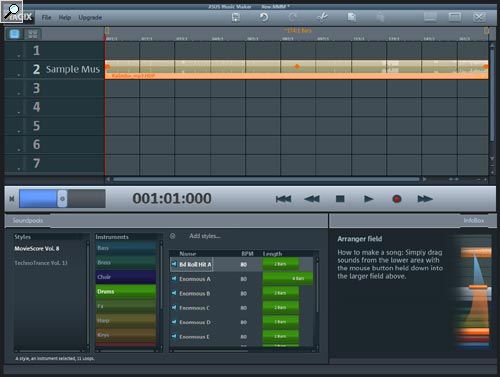Jump to start with skip-back button
Image resolution: width=500 pixels, height=377 pixels.
tap(284, 199)
